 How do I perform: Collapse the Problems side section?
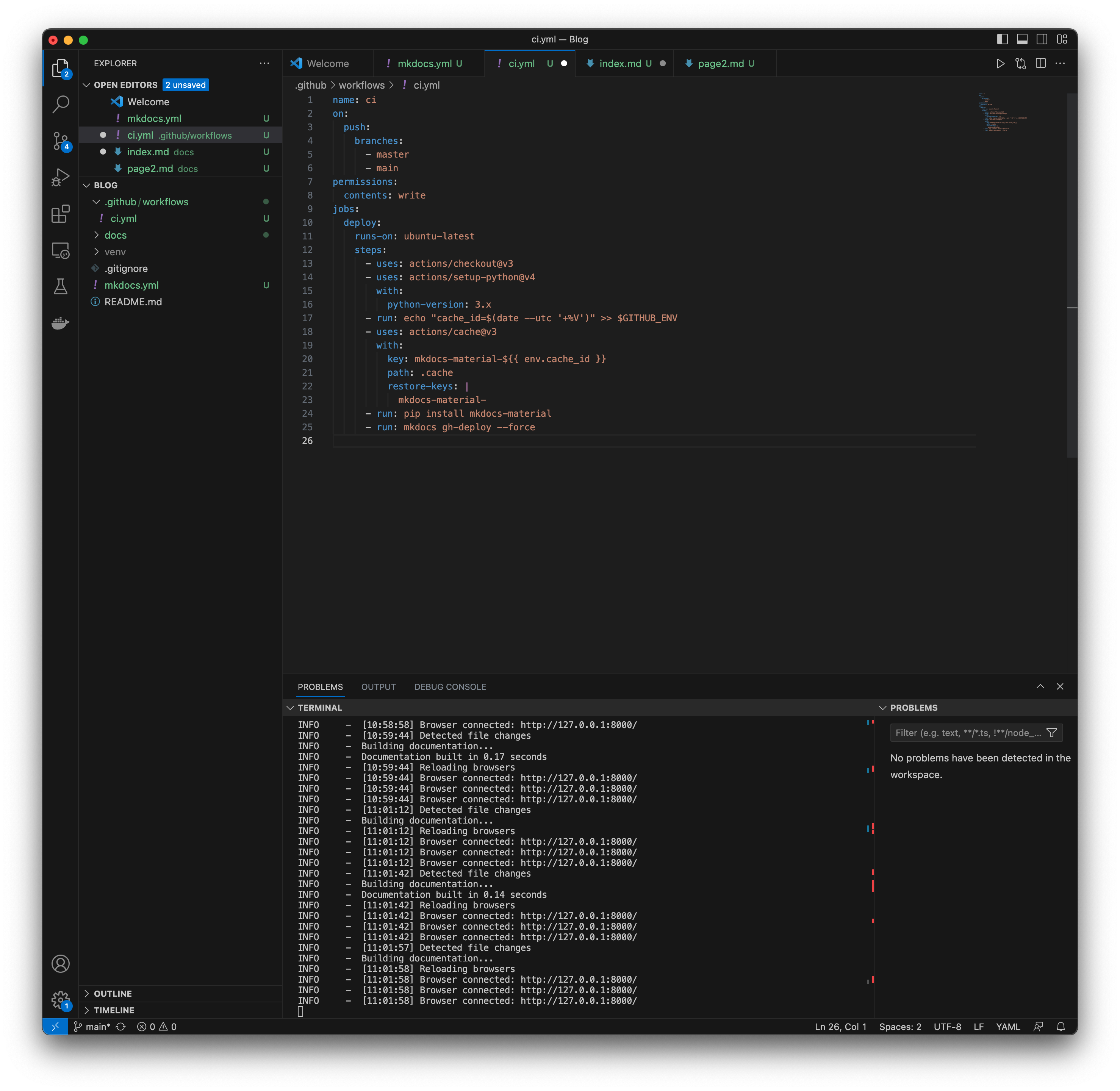(x=882, y=708)
